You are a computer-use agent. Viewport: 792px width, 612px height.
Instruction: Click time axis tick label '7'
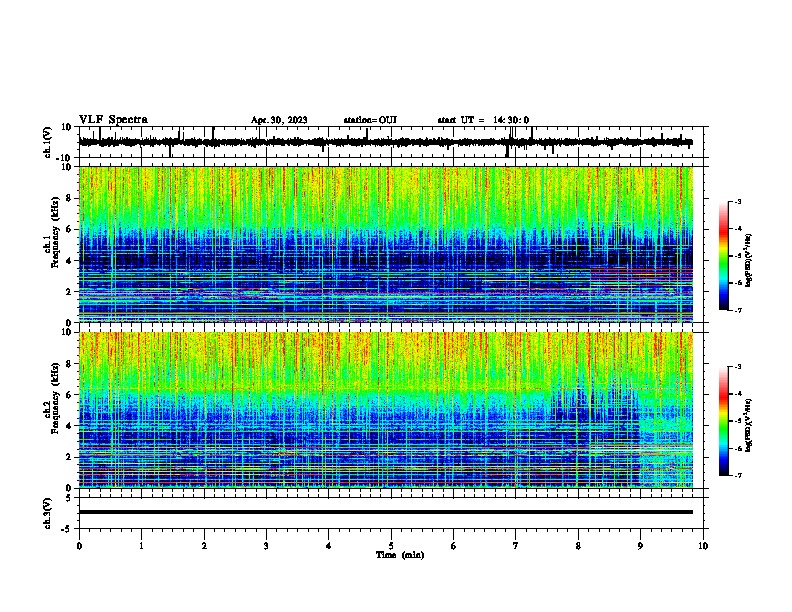tap(516, 546)
